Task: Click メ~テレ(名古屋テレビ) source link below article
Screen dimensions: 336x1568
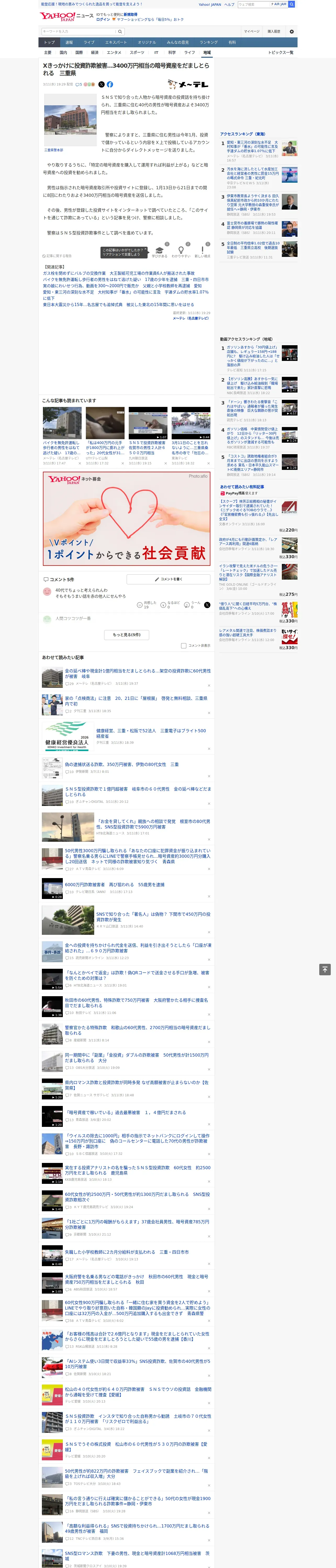Action: [x=190, y=318]
